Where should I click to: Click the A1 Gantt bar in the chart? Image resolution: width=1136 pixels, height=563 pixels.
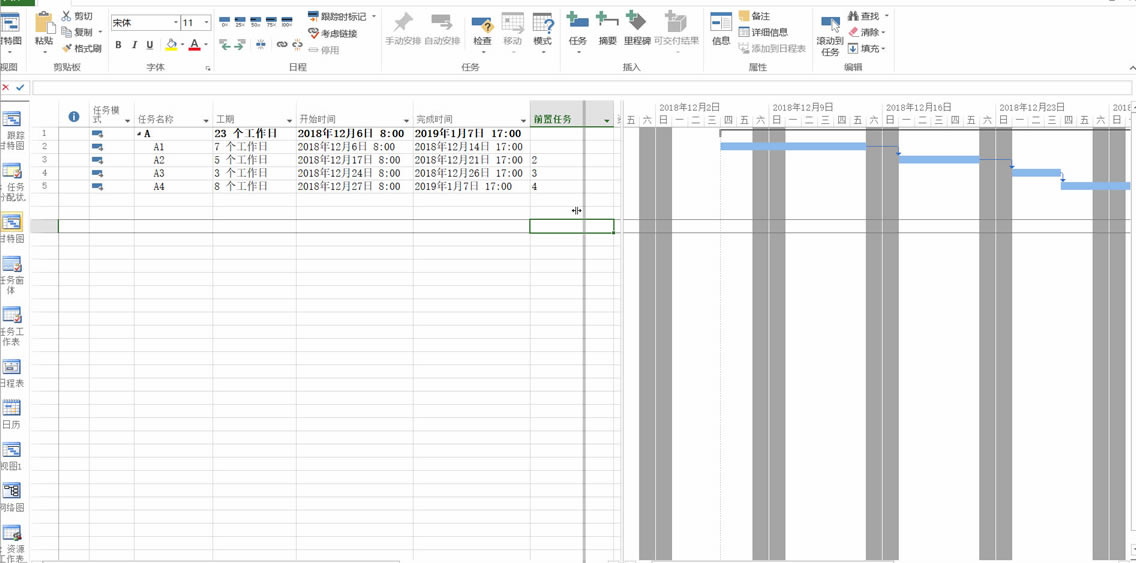(x=793, y=146)
